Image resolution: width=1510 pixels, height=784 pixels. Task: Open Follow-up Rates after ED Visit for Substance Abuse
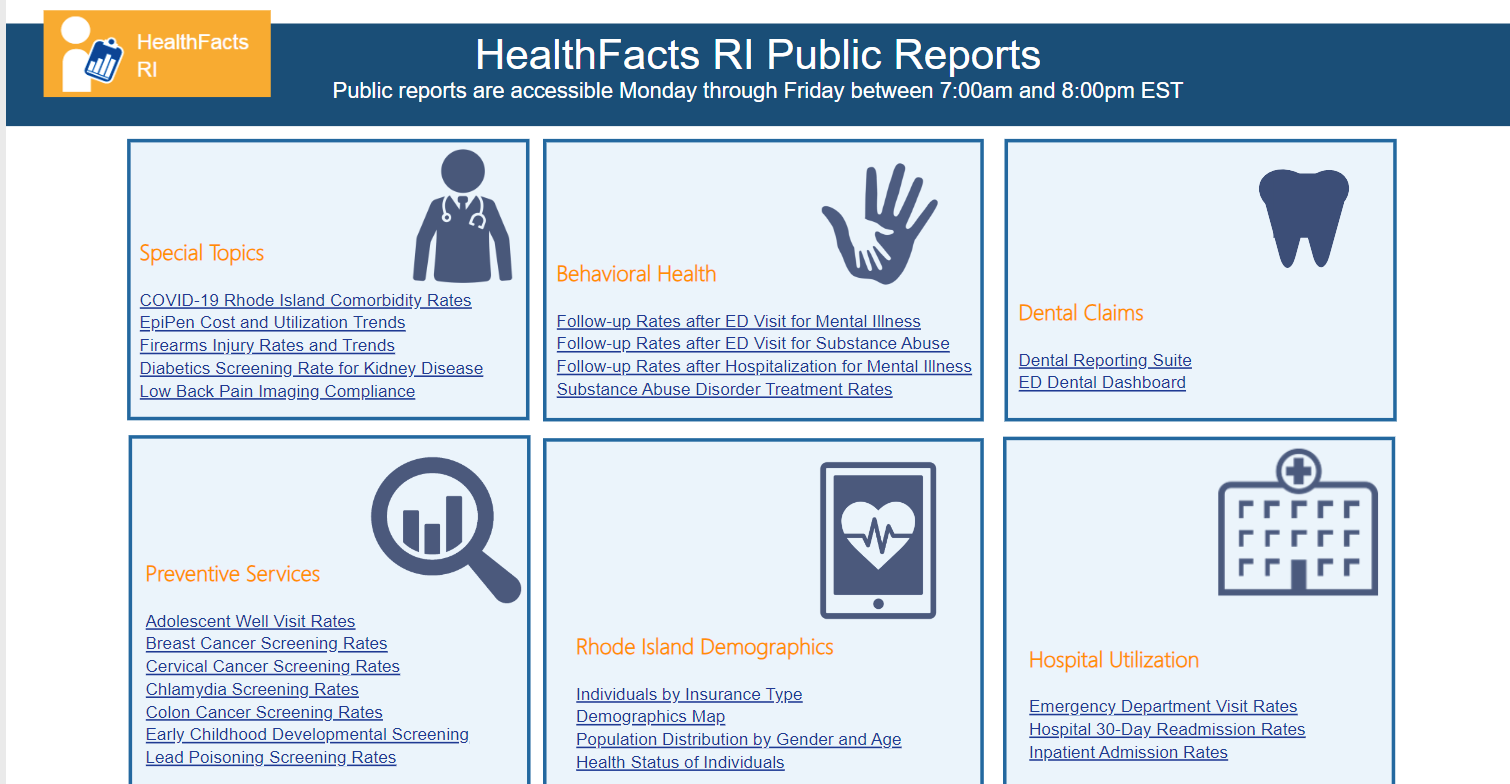[x=753, y=343]
